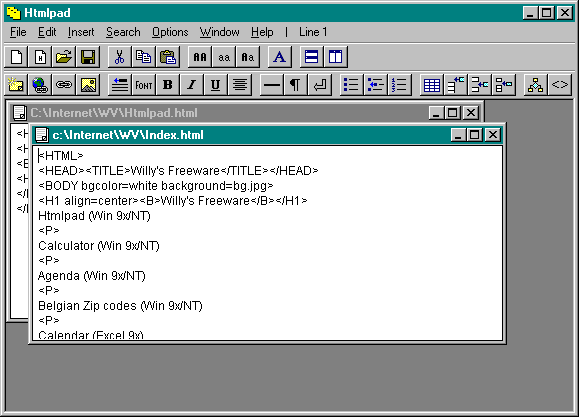Tile windows horizontally
Viewport: 579px width, 417px height.
[x=312, y=57]
